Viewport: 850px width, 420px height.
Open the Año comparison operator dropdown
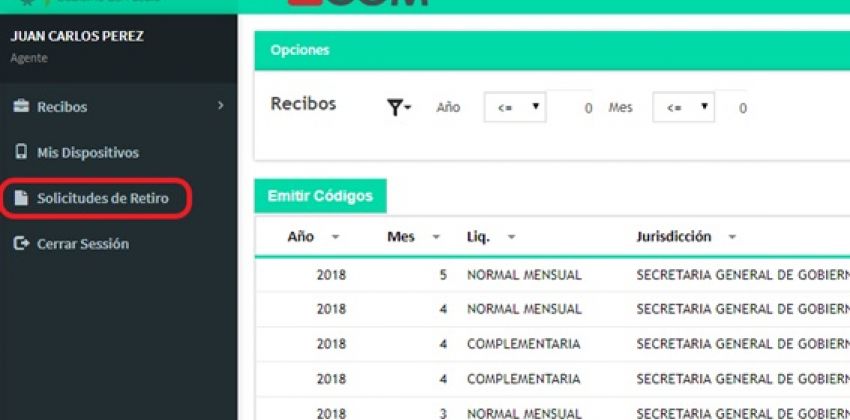[515, 107]
